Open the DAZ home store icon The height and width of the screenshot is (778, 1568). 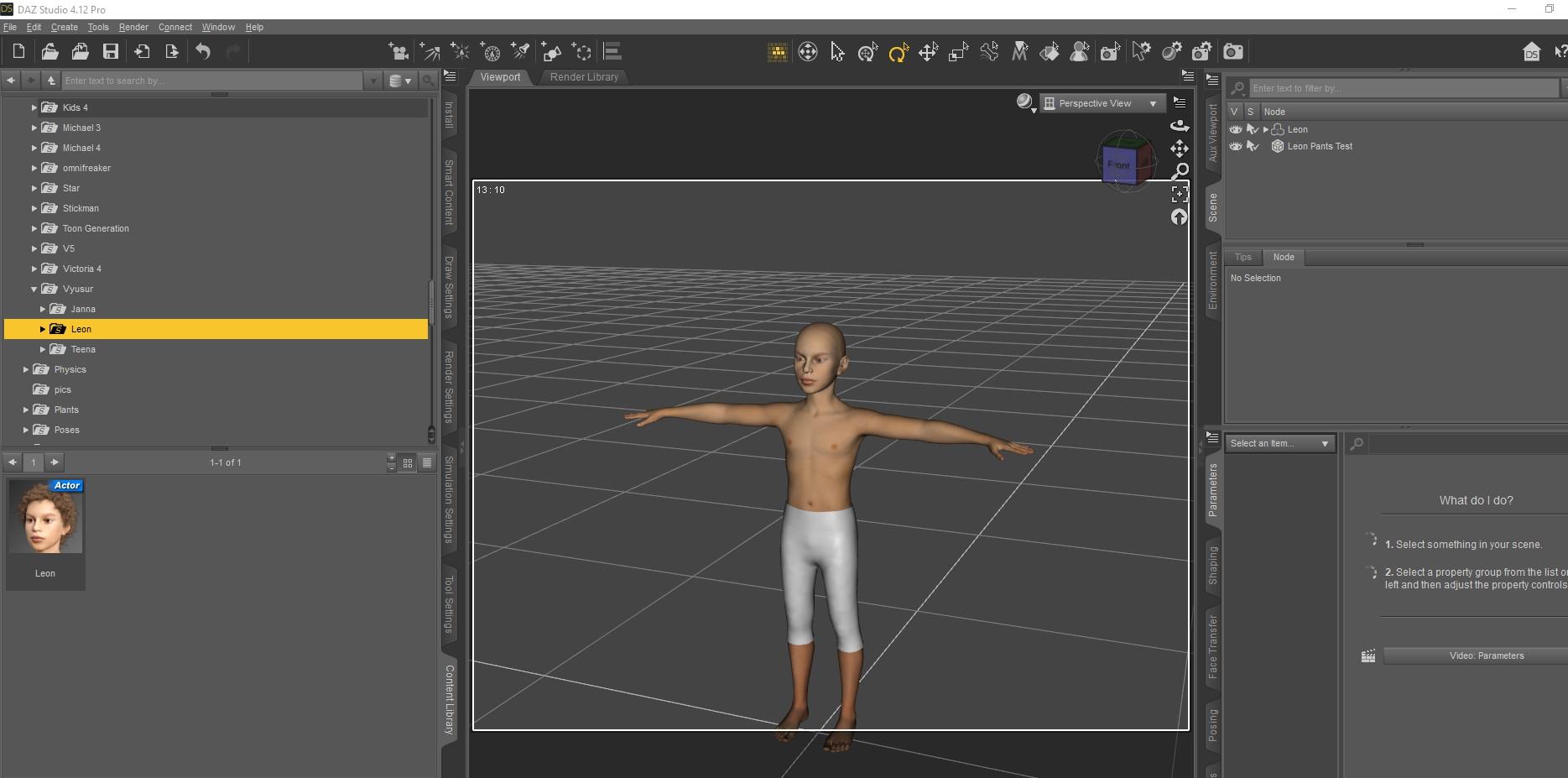click(x=1531, y=52)
